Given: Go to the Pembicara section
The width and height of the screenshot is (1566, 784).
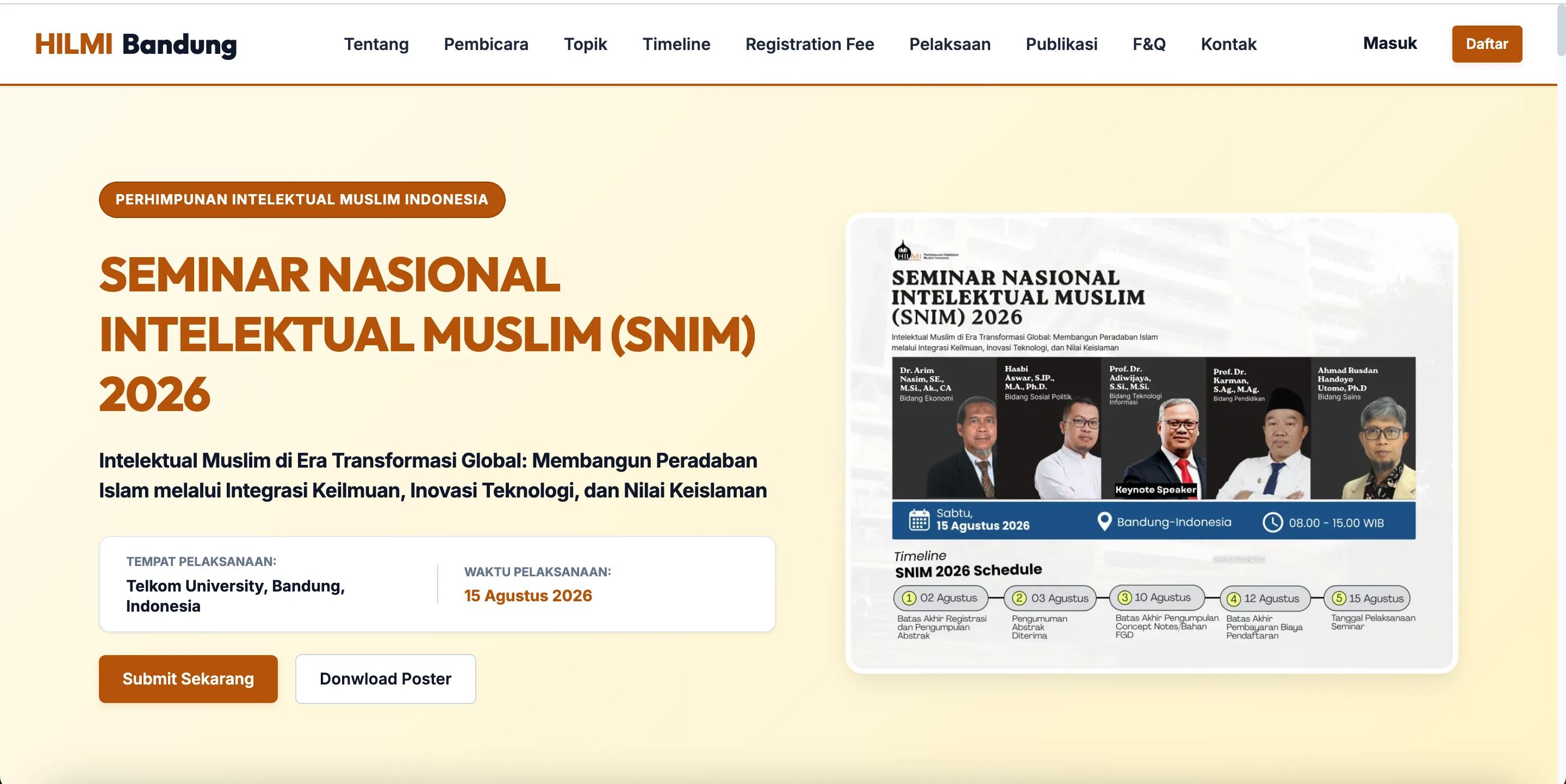Looking at the screenshot, I should tap(486, 45).
